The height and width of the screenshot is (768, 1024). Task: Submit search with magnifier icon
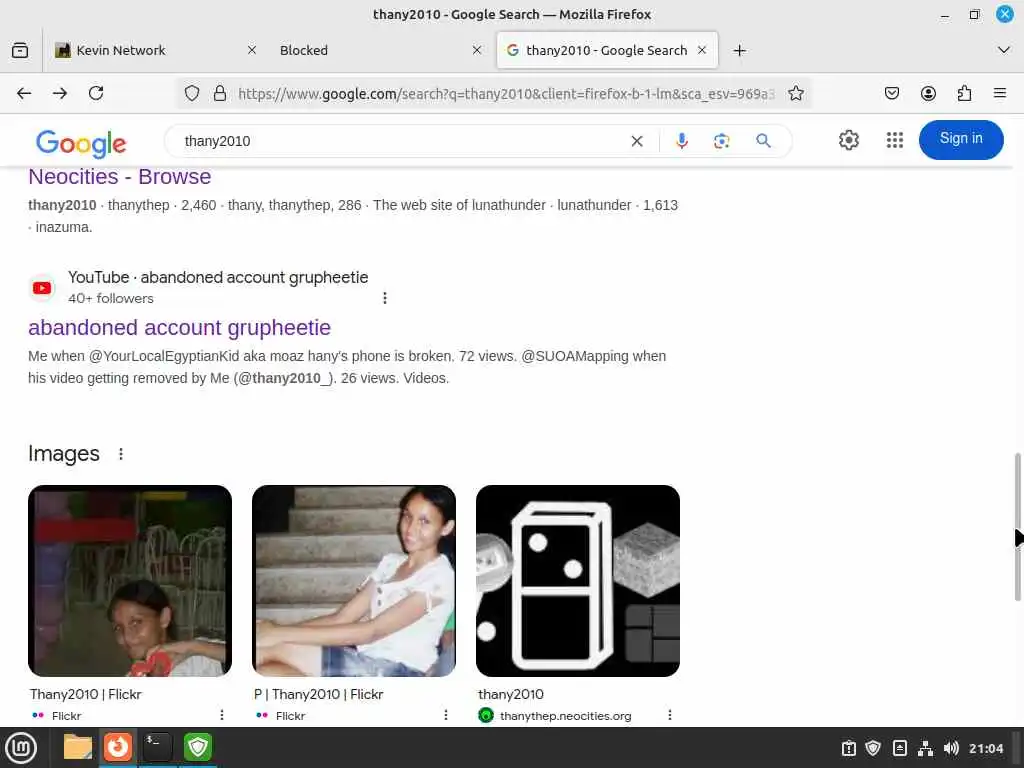(x=763, y=141)
